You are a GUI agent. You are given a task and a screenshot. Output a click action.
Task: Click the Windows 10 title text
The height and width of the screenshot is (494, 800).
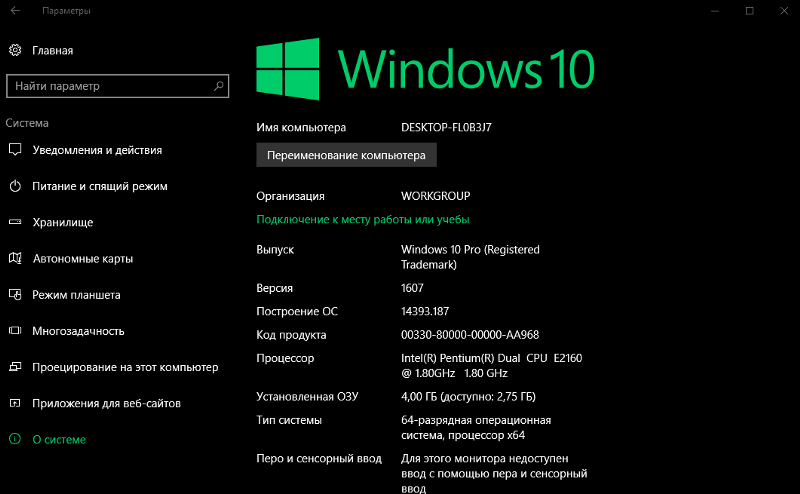tap(466, 69)
